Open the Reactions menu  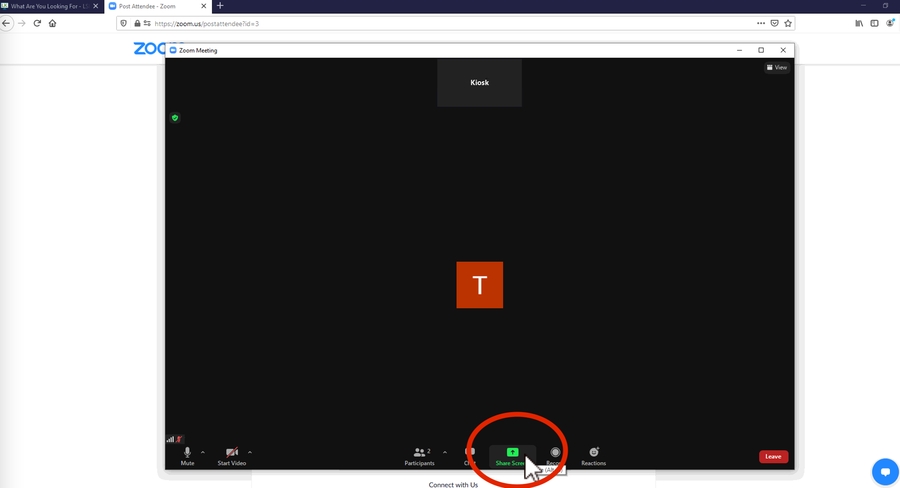pos(594,455)
